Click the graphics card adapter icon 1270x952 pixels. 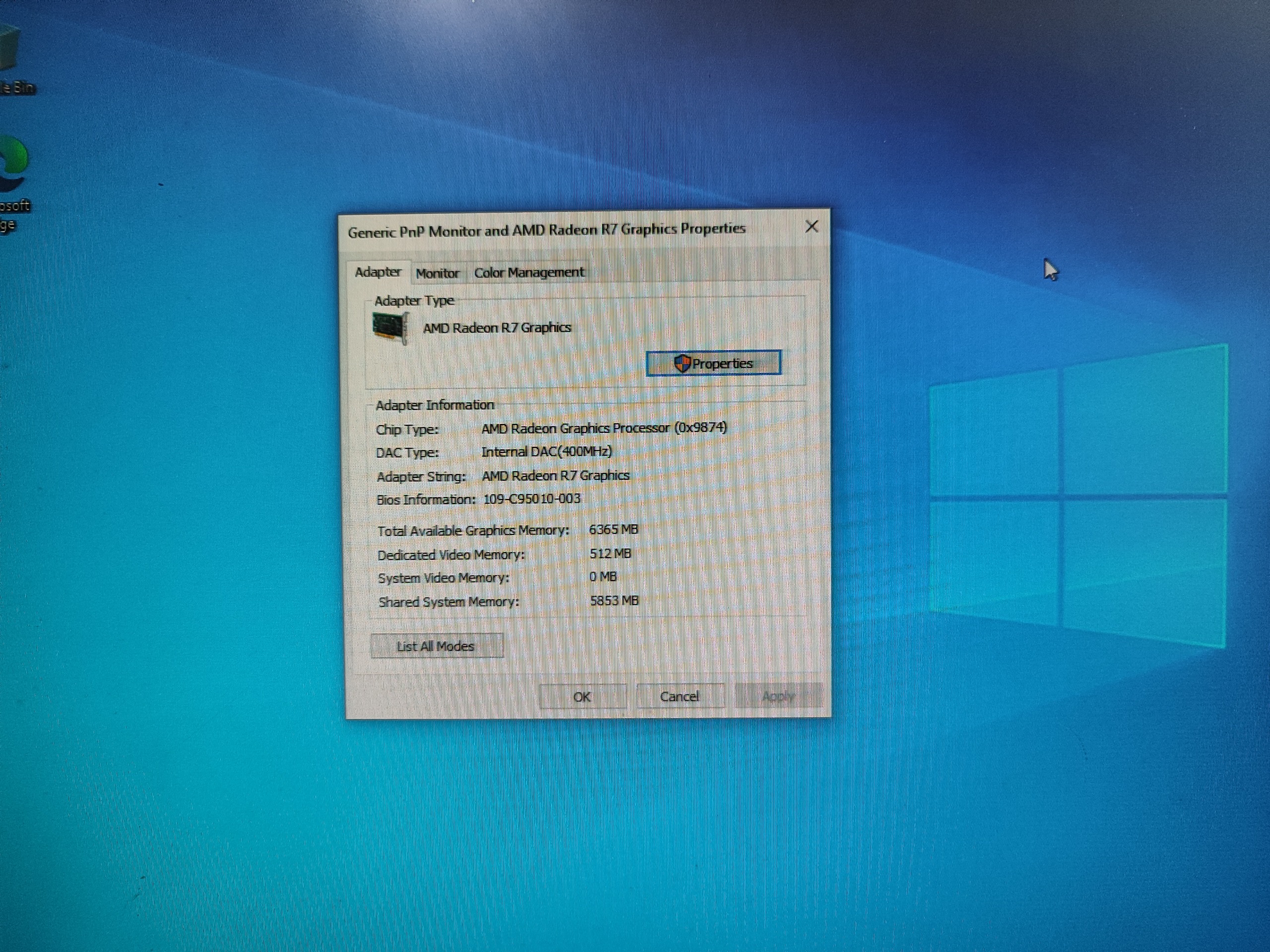[390, 328]
